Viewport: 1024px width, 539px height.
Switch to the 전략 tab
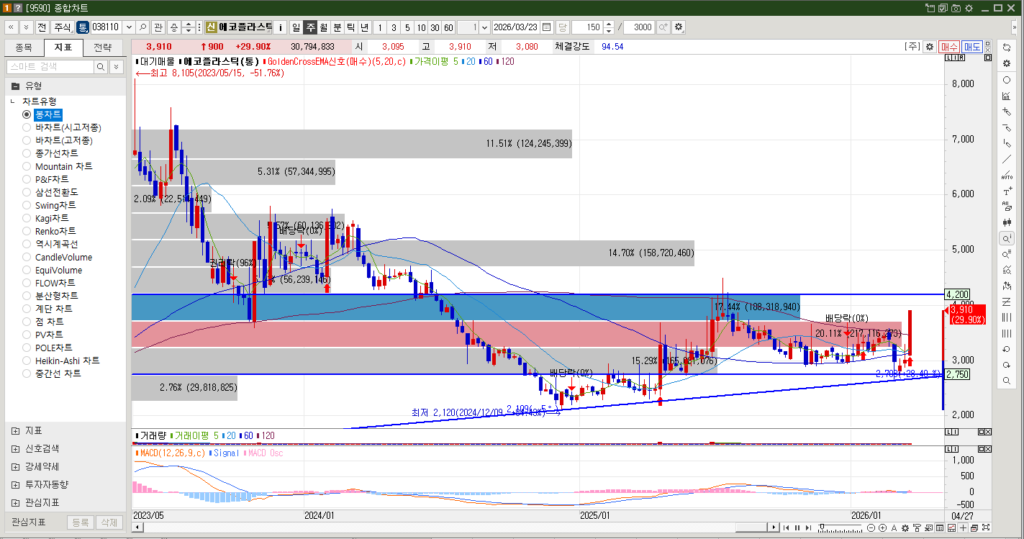click(101, 47)
